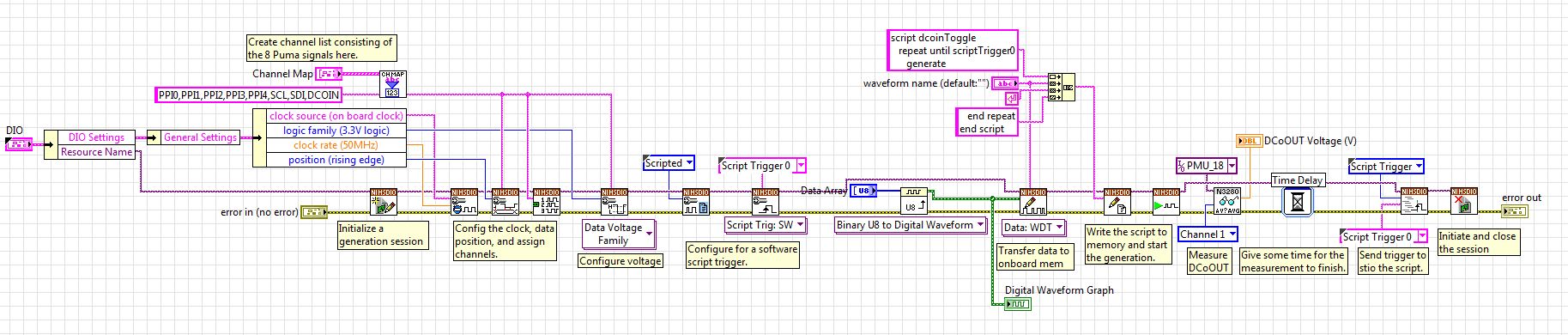Select the close session VI icon
This screenshot has height=335, width=1568.
click(x=1464, y=202)
